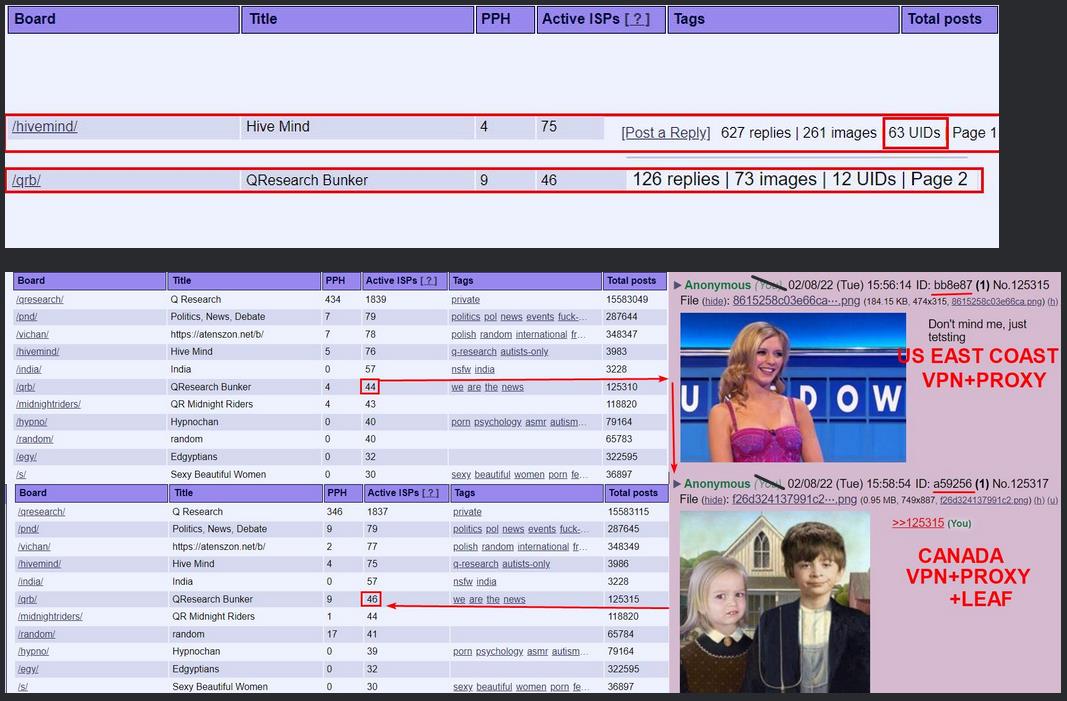Click the (h) link on post No.125315
The width and height of the screenshot is (1067, 701).
(1053, 301)
